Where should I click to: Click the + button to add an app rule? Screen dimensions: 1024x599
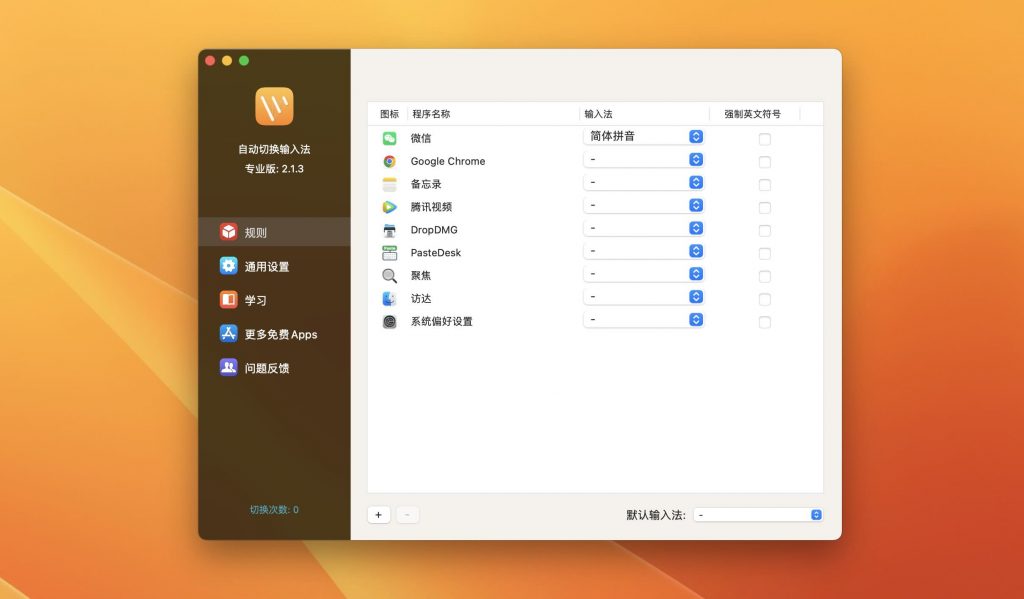tap(378, 514)
